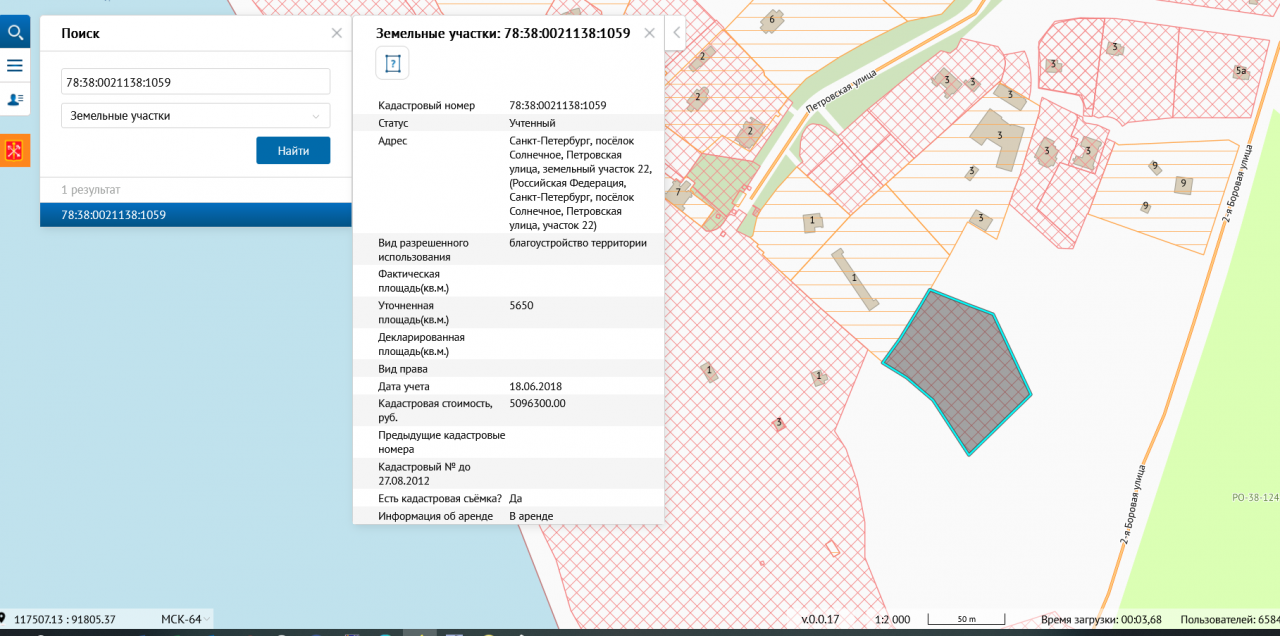The image size is (1280, 636).
Task: Click building number 6 on map
Action: (x=771, y=19)
